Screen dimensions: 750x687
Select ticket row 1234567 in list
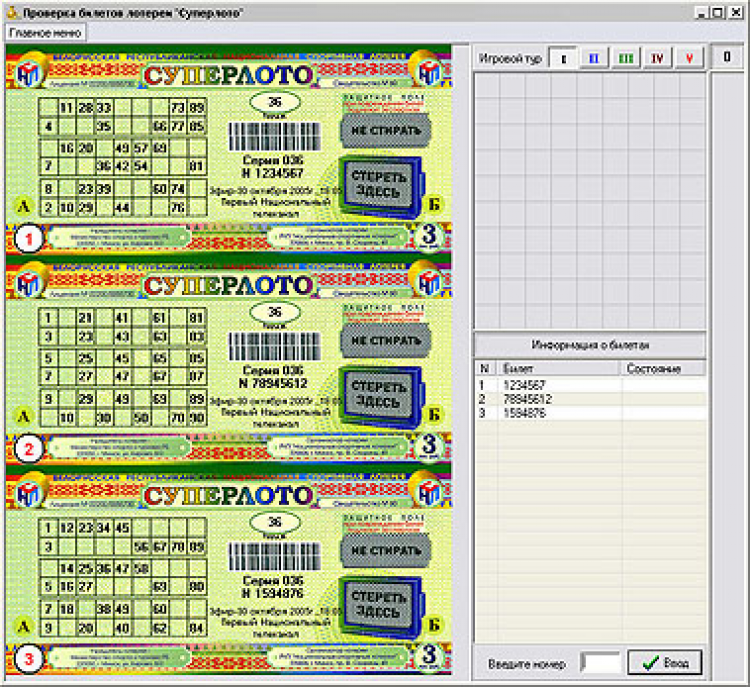(590, 385)
